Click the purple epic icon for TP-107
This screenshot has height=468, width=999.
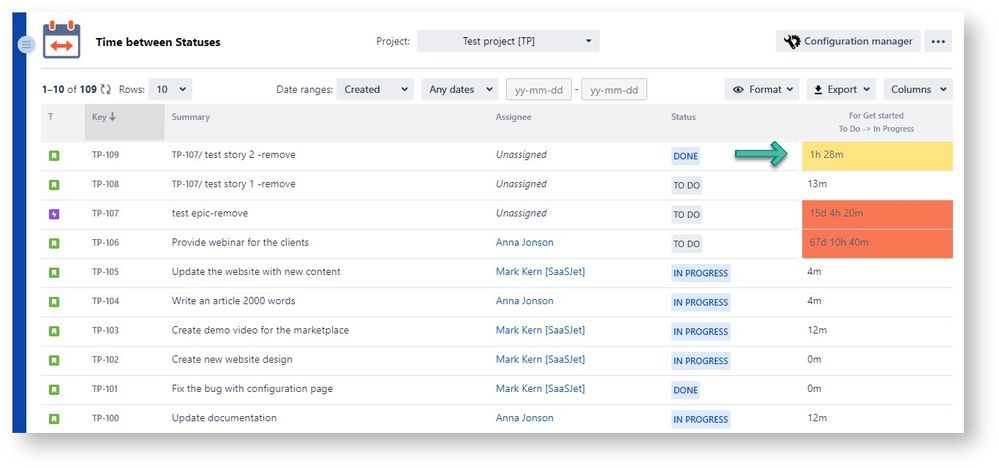pyautogui.click(x=54, y=214)
